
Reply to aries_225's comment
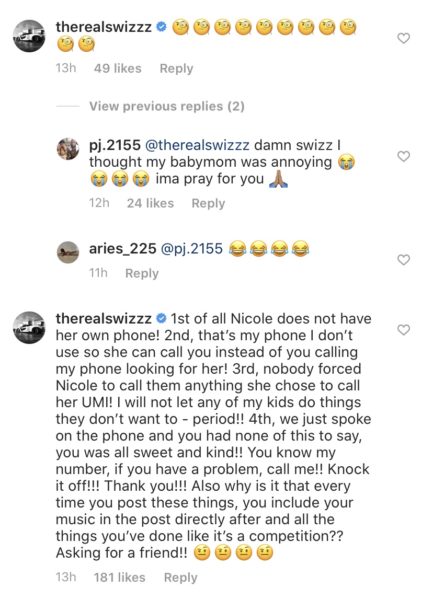[142, 273]
